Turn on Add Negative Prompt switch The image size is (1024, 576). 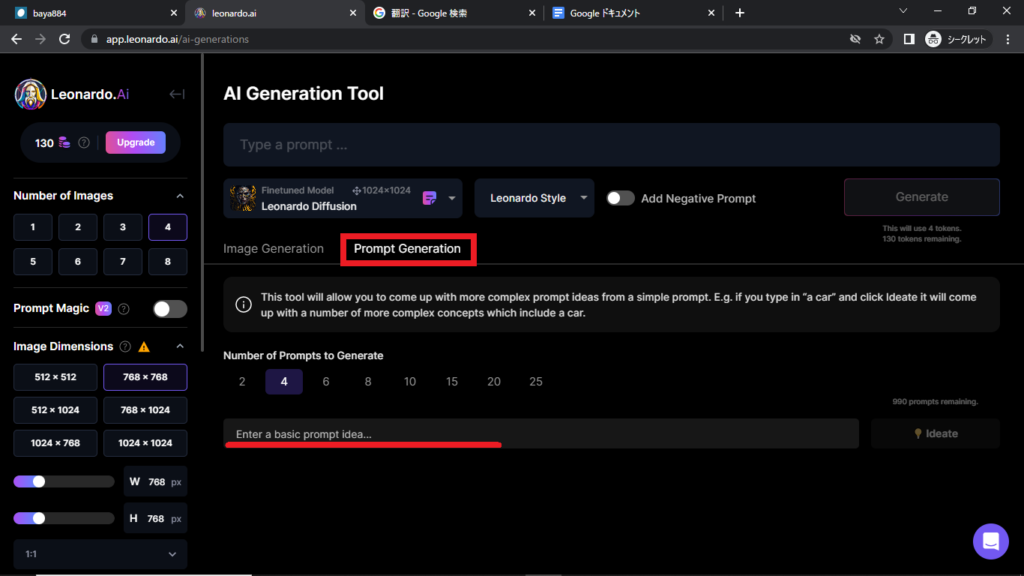pyautogui.click(x=620, y=198)
